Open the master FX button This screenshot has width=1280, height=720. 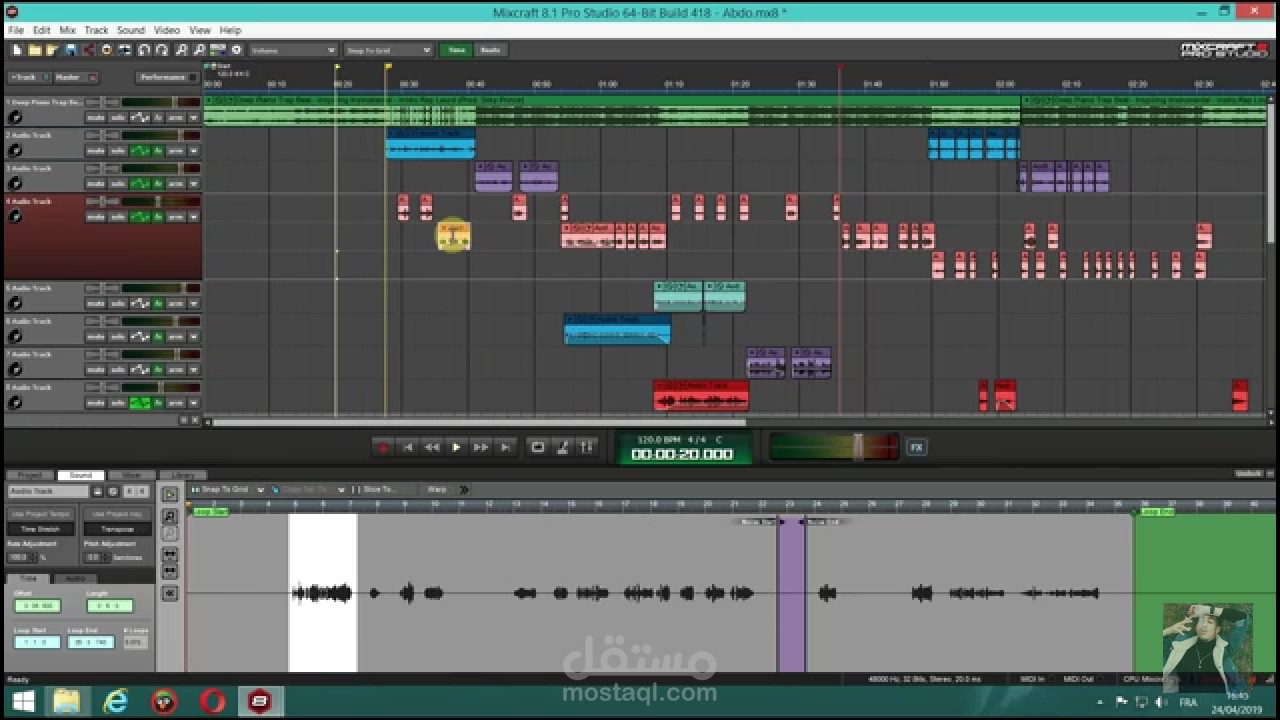tap(916, 447)
